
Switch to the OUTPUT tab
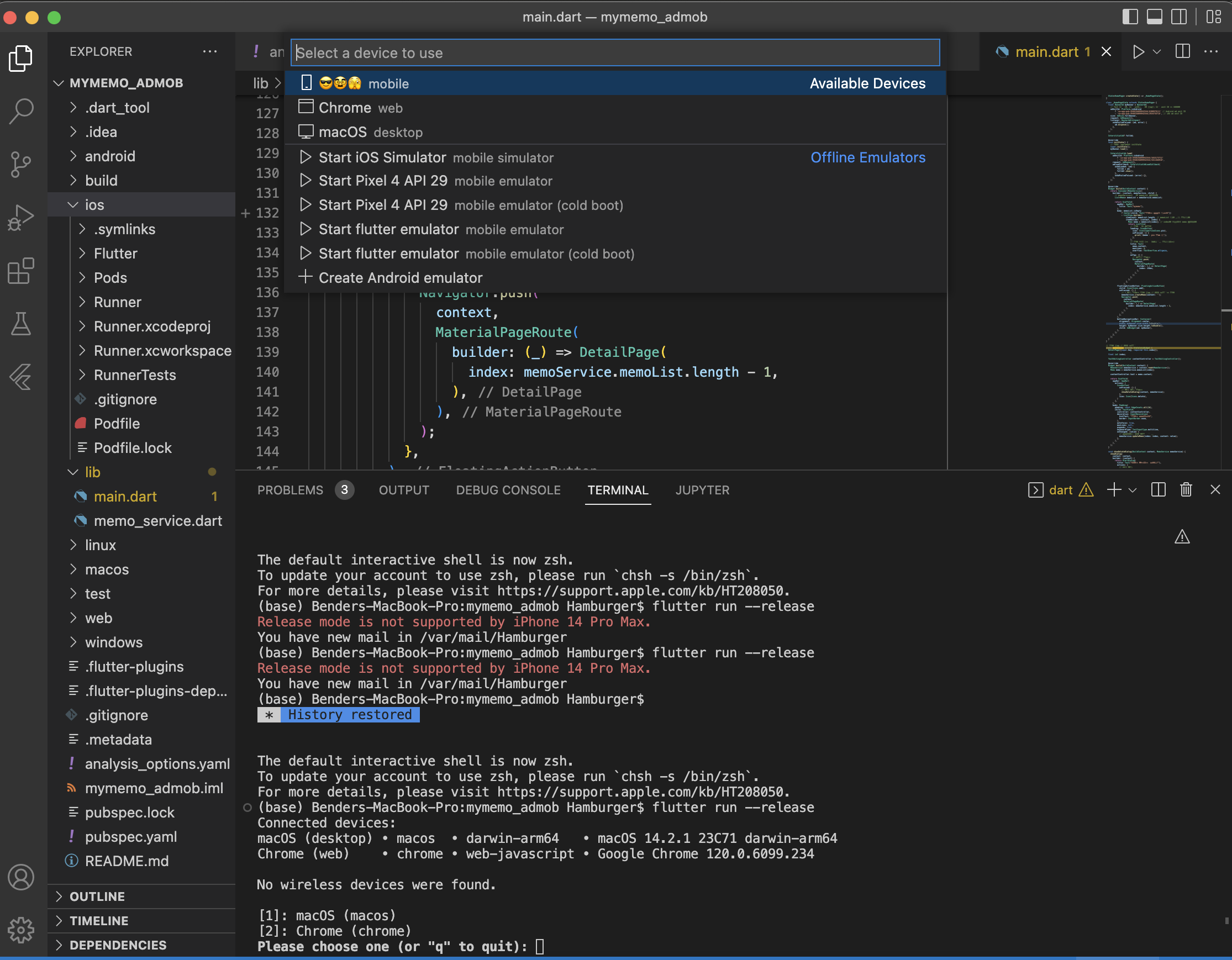pos(404,489)
